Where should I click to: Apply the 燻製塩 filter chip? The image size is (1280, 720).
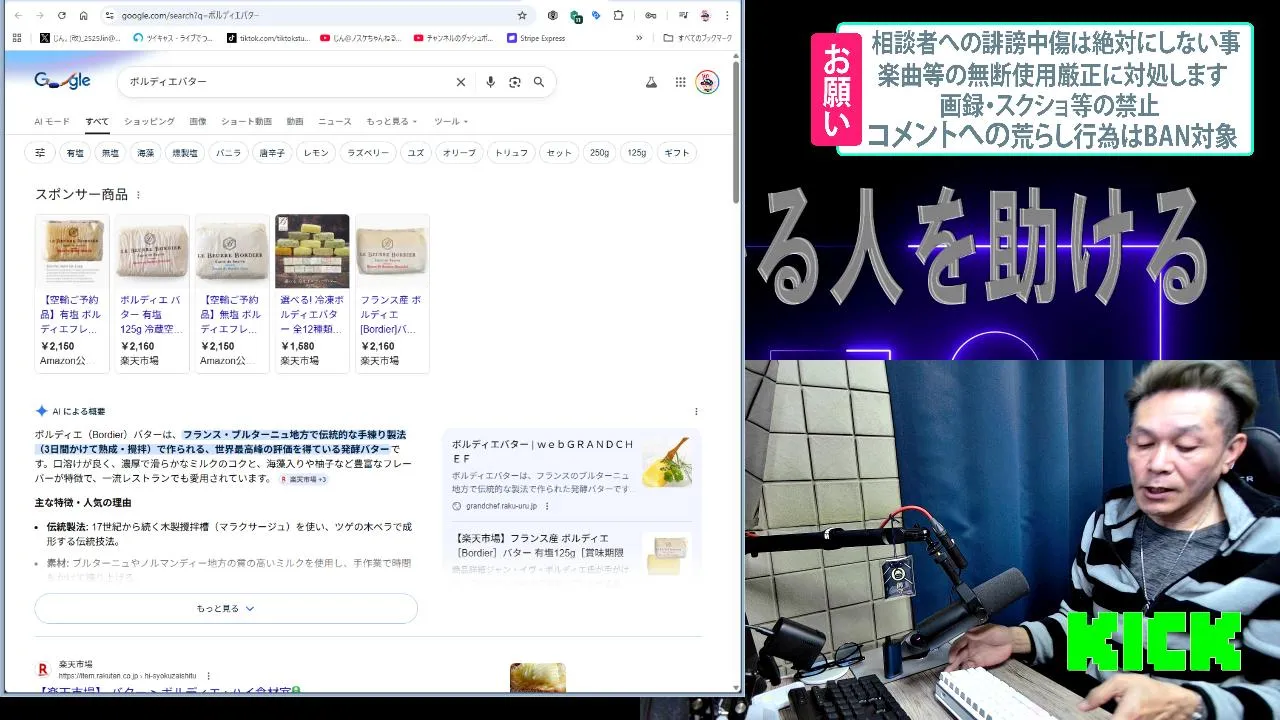pos(185,153)
